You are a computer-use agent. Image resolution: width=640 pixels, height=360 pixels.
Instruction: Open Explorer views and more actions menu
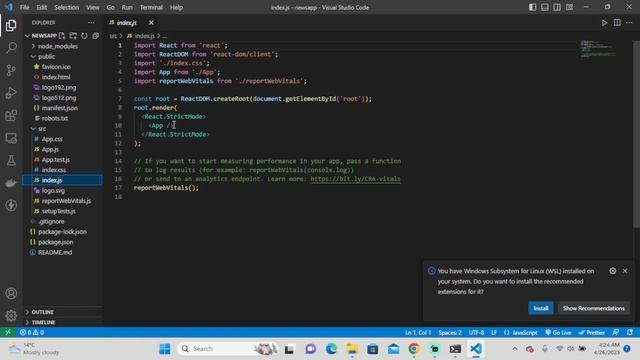click(x=91, y=23)
